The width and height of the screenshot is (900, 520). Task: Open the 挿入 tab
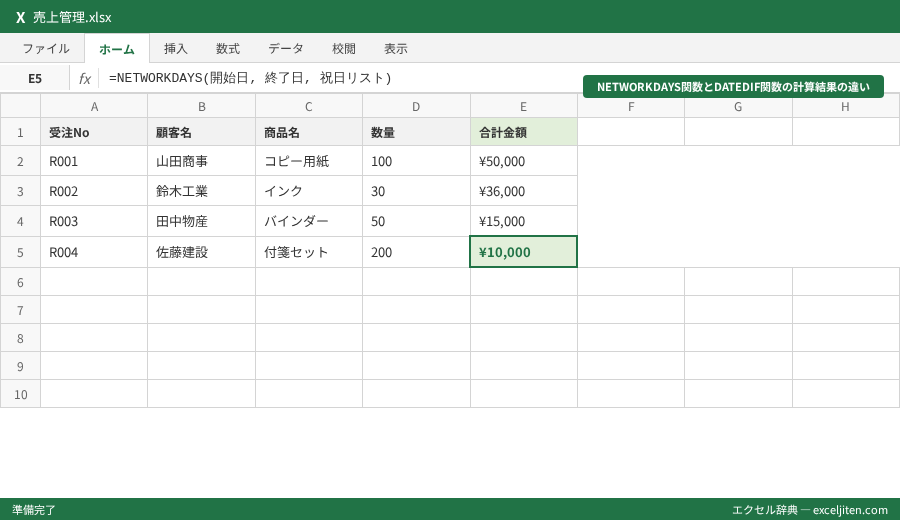pos(176,49)
